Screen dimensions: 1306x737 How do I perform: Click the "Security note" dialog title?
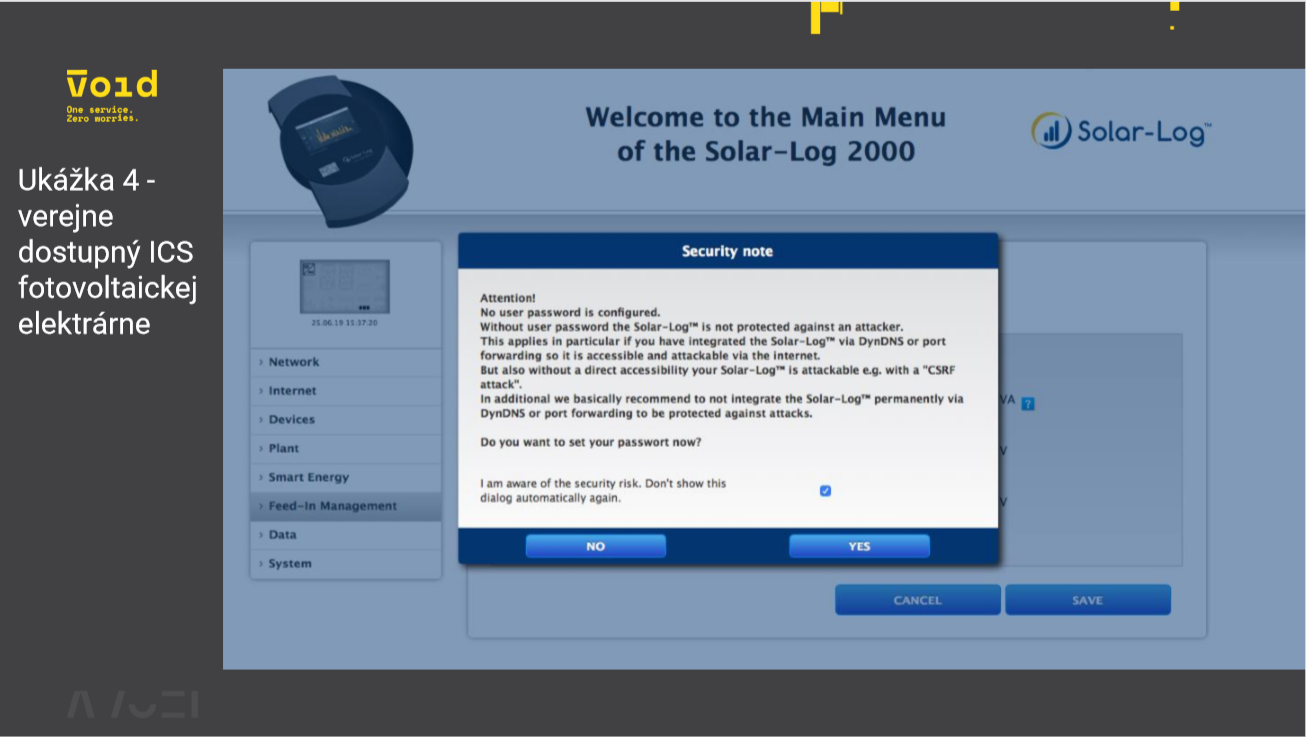tap(727, 251)
